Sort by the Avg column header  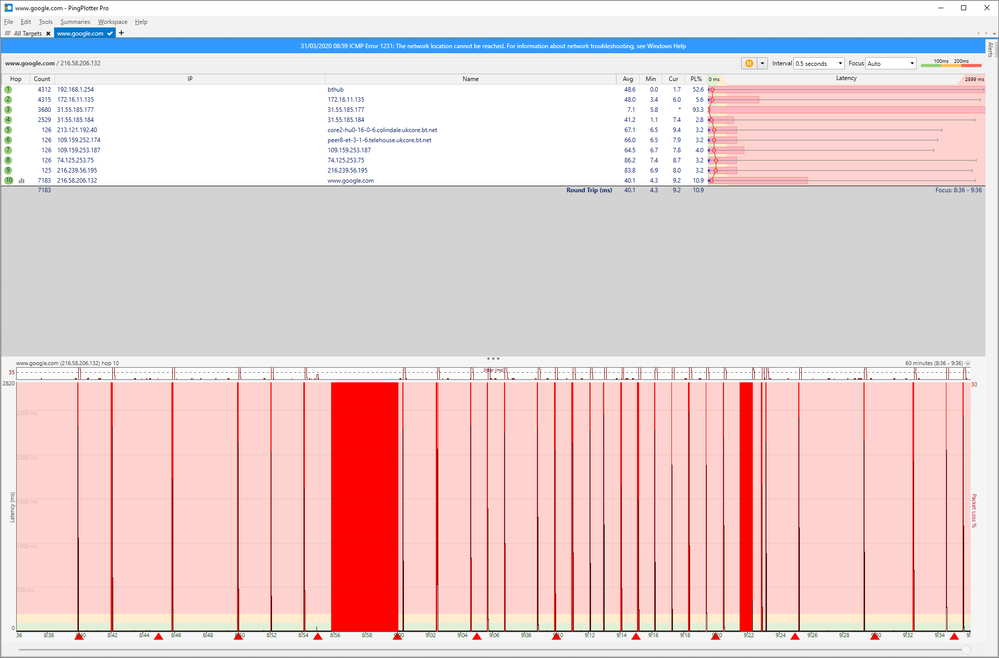click(x=628, y=78)
